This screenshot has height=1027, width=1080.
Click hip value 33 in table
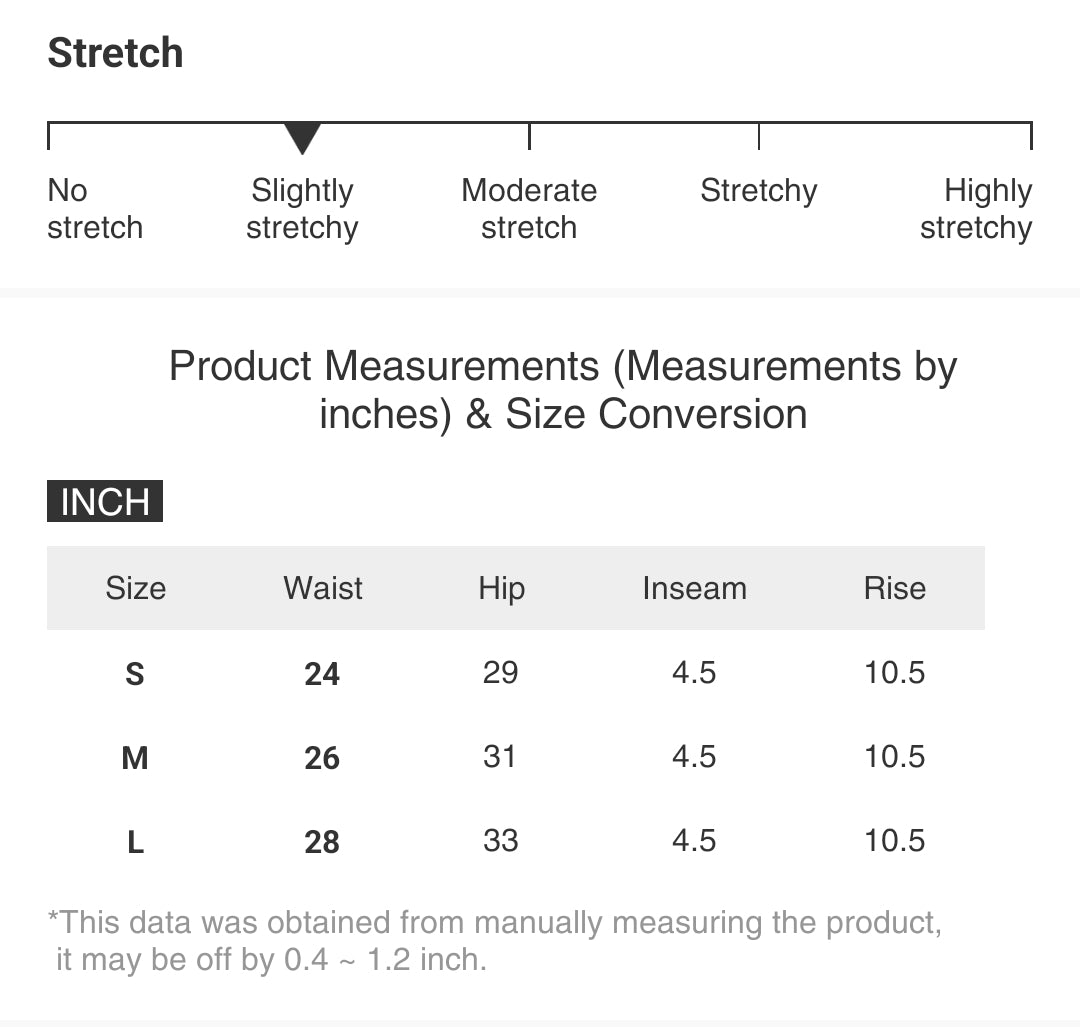point(500,840)
